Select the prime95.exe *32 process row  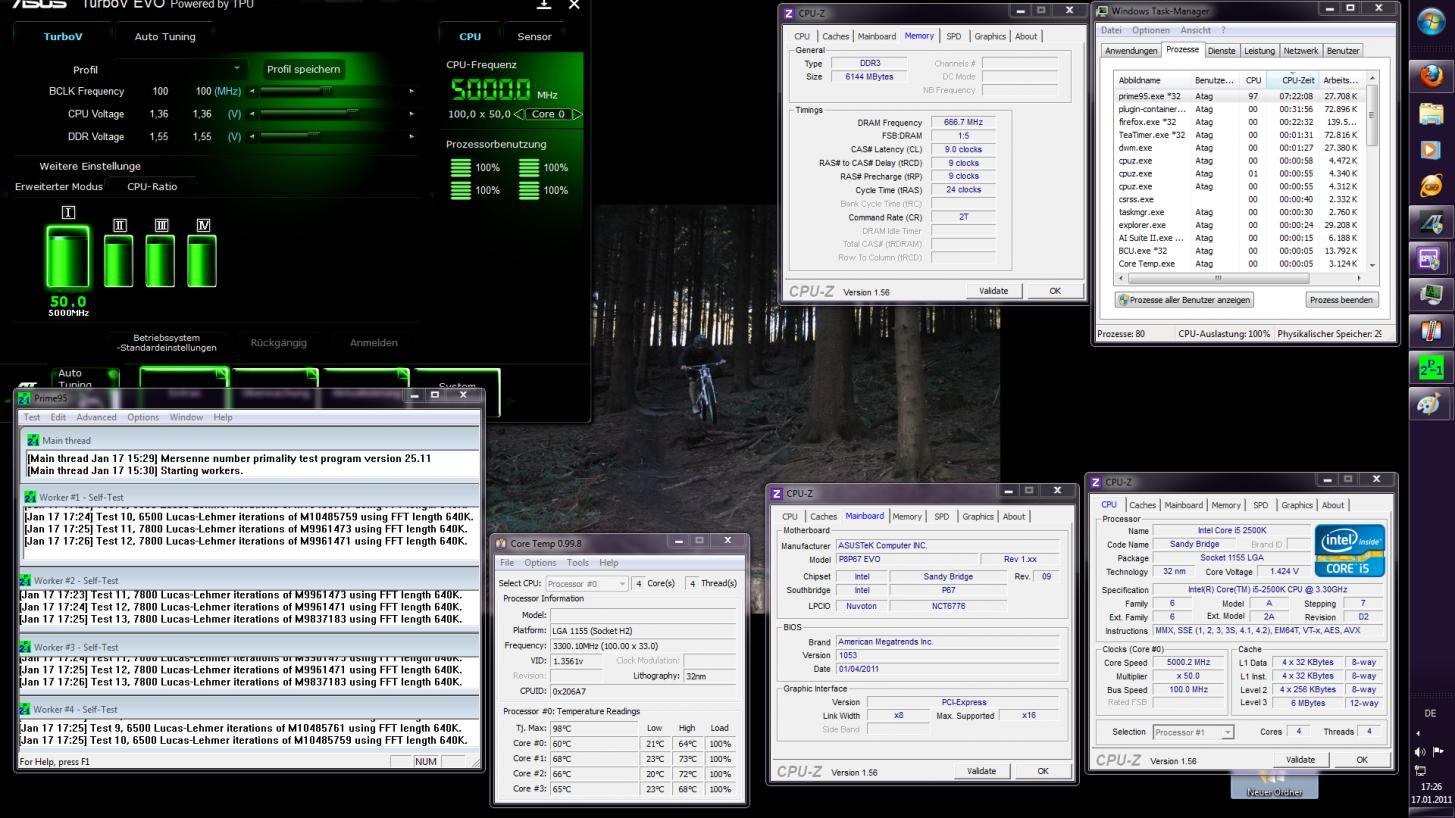(x=1239, y=96)
